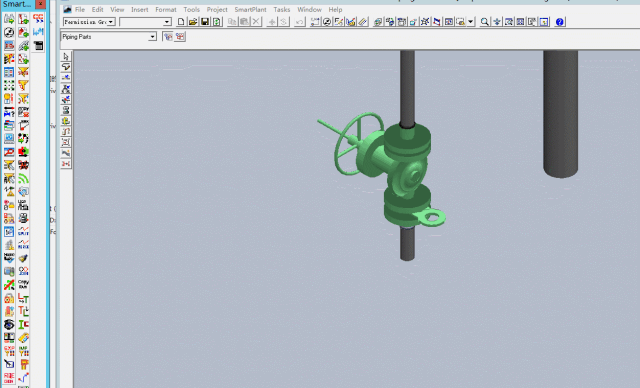Click the IMP icon in Smart palette

tap(23, 350)
